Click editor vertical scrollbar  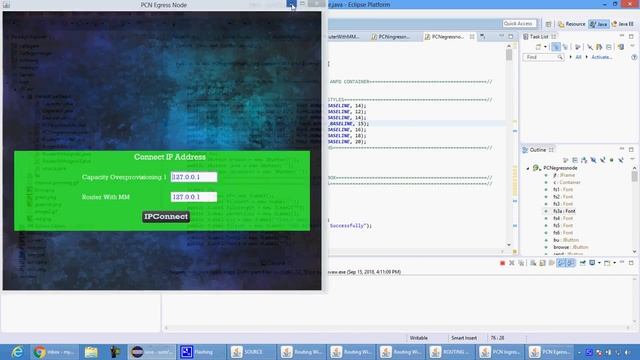[509, 145]
